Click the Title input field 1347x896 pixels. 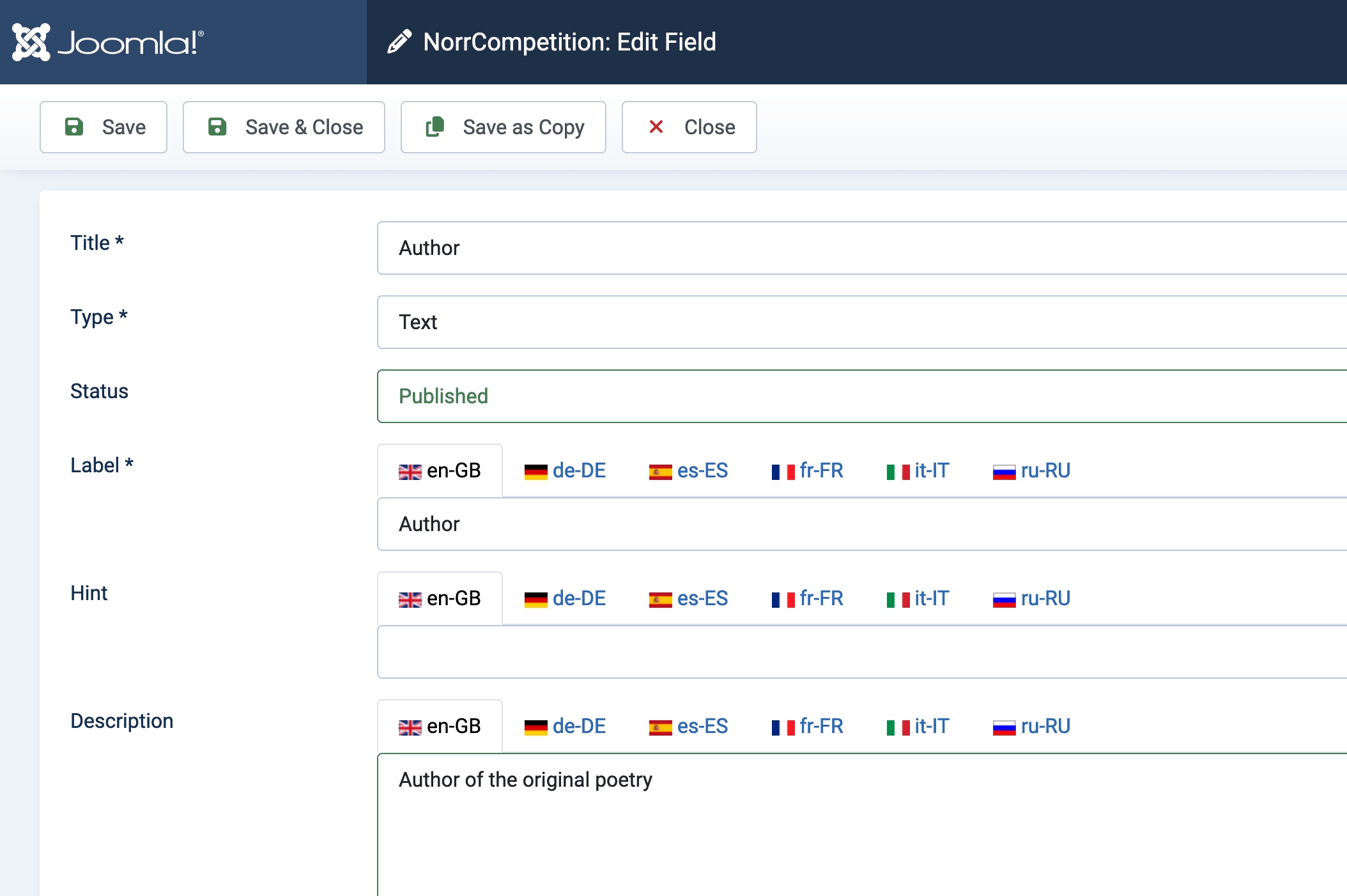tap(861, 248)
